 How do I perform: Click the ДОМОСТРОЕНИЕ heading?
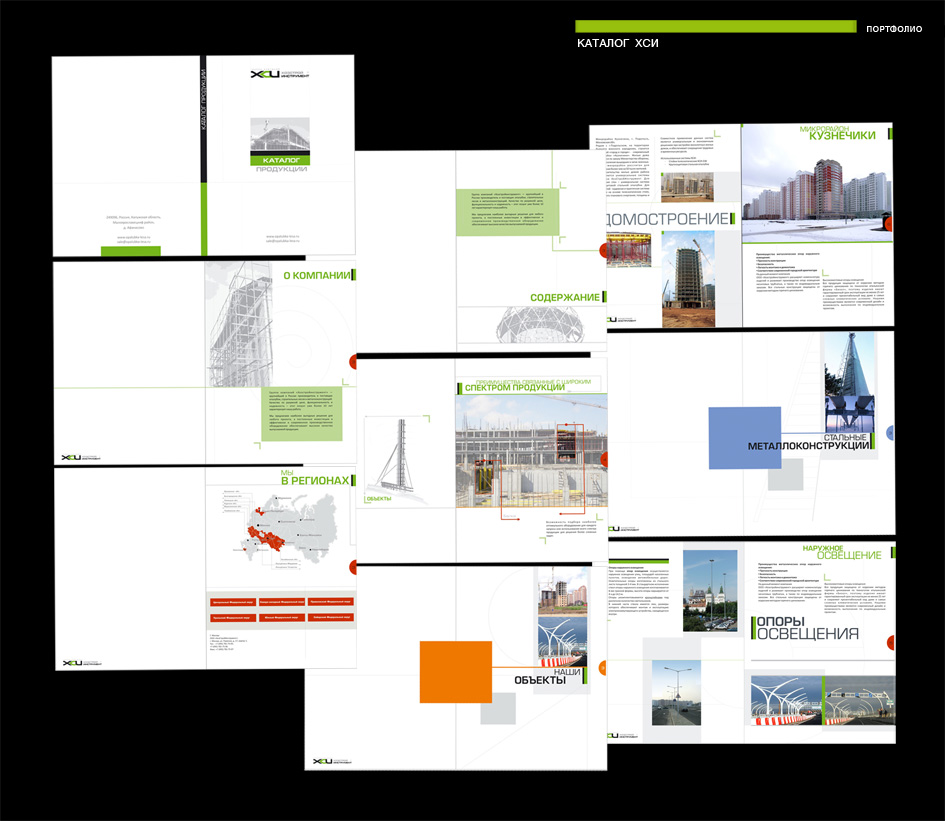point(667,219)
